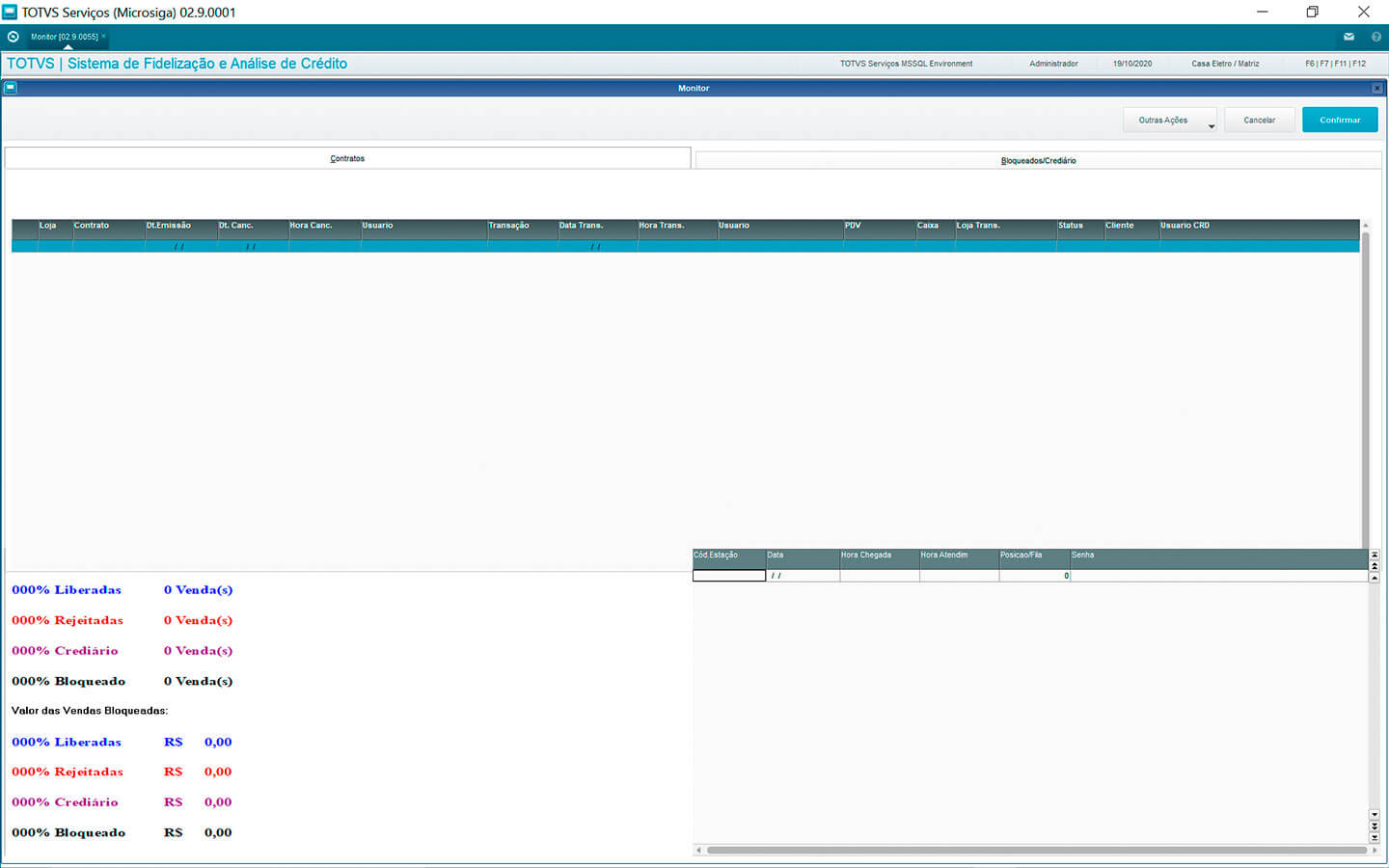Click the Cancelar button
The height and width of the screenshot is (868, 1389).
[1259, 121]
